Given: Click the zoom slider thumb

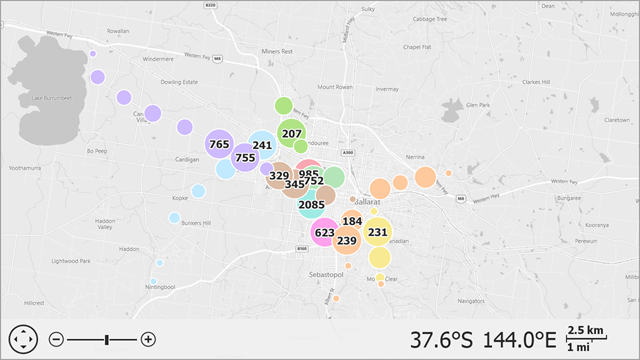Looking at the screenshot, I should click(107, 340).
